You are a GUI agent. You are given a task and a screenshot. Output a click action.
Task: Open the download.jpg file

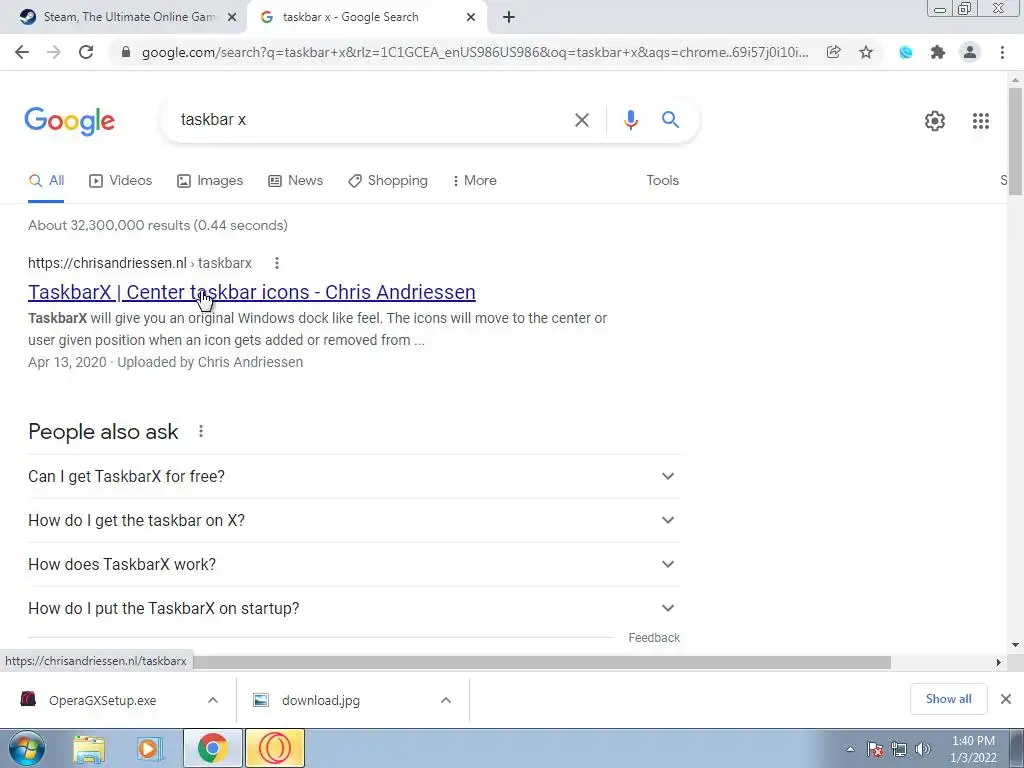point(321,701)
